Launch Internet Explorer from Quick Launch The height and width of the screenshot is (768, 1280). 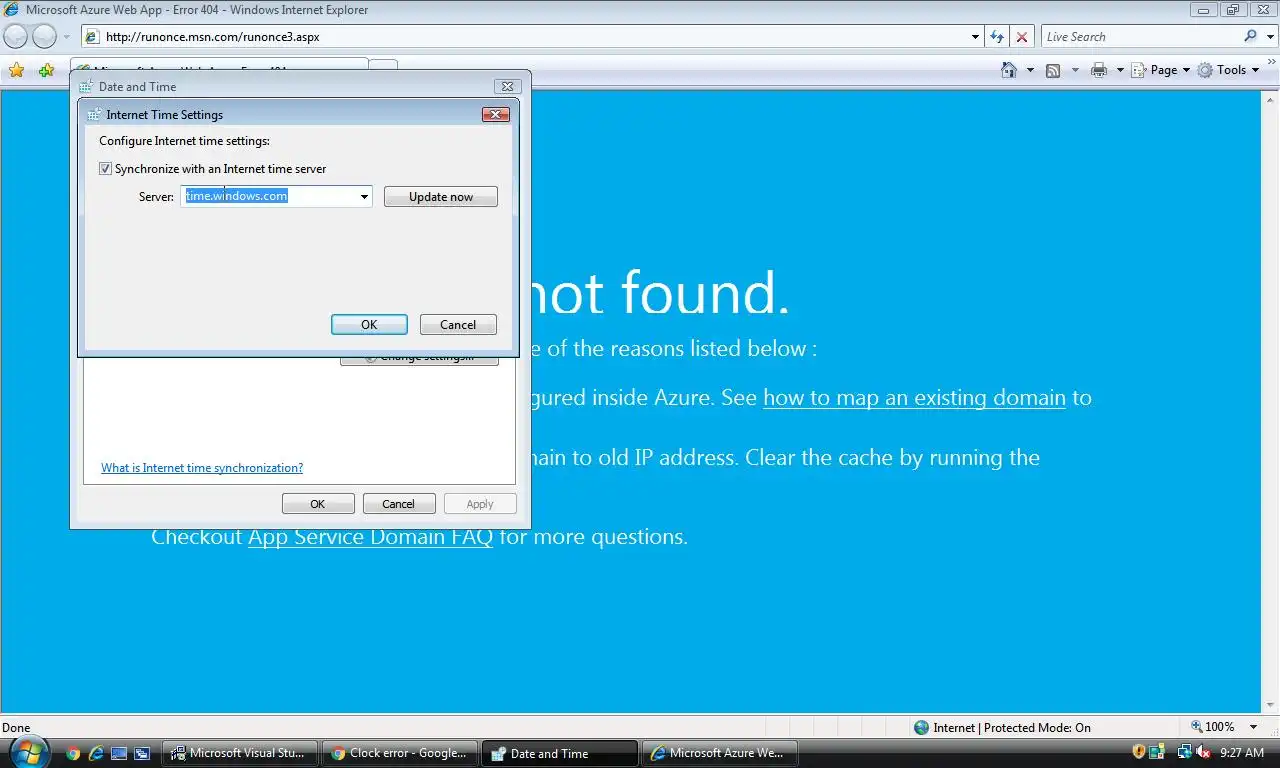[96, 753]
